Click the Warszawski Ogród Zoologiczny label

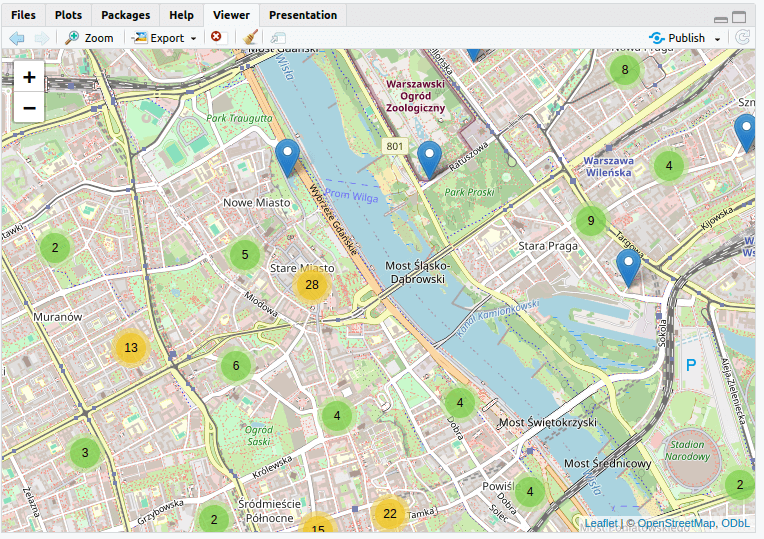(416, 96)
